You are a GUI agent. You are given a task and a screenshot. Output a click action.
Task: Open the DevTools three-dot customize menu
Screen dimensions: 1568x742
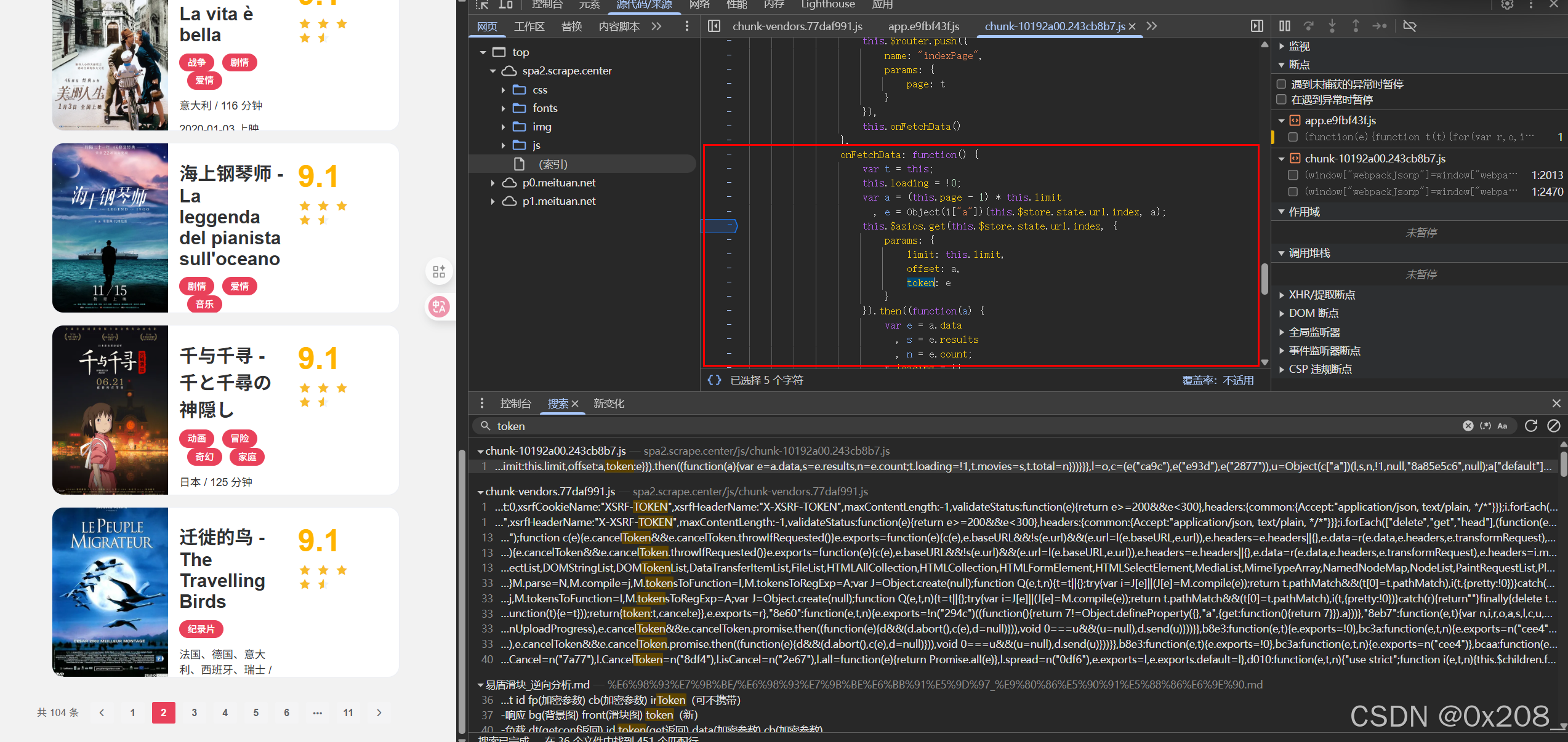pos(1531,5)
